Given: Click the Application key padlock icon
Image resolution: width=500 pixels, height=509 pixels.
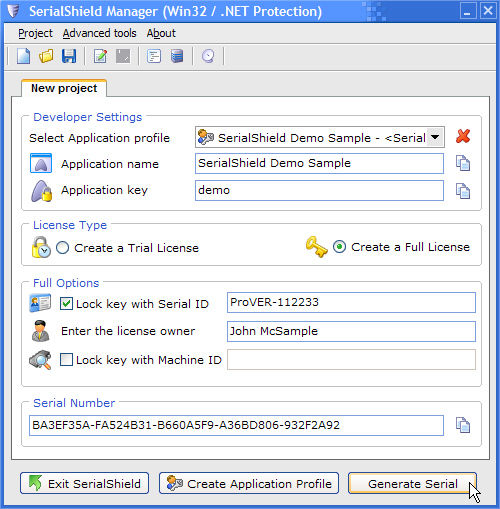Looking at the screenshot, I should [x=42, y=191].
